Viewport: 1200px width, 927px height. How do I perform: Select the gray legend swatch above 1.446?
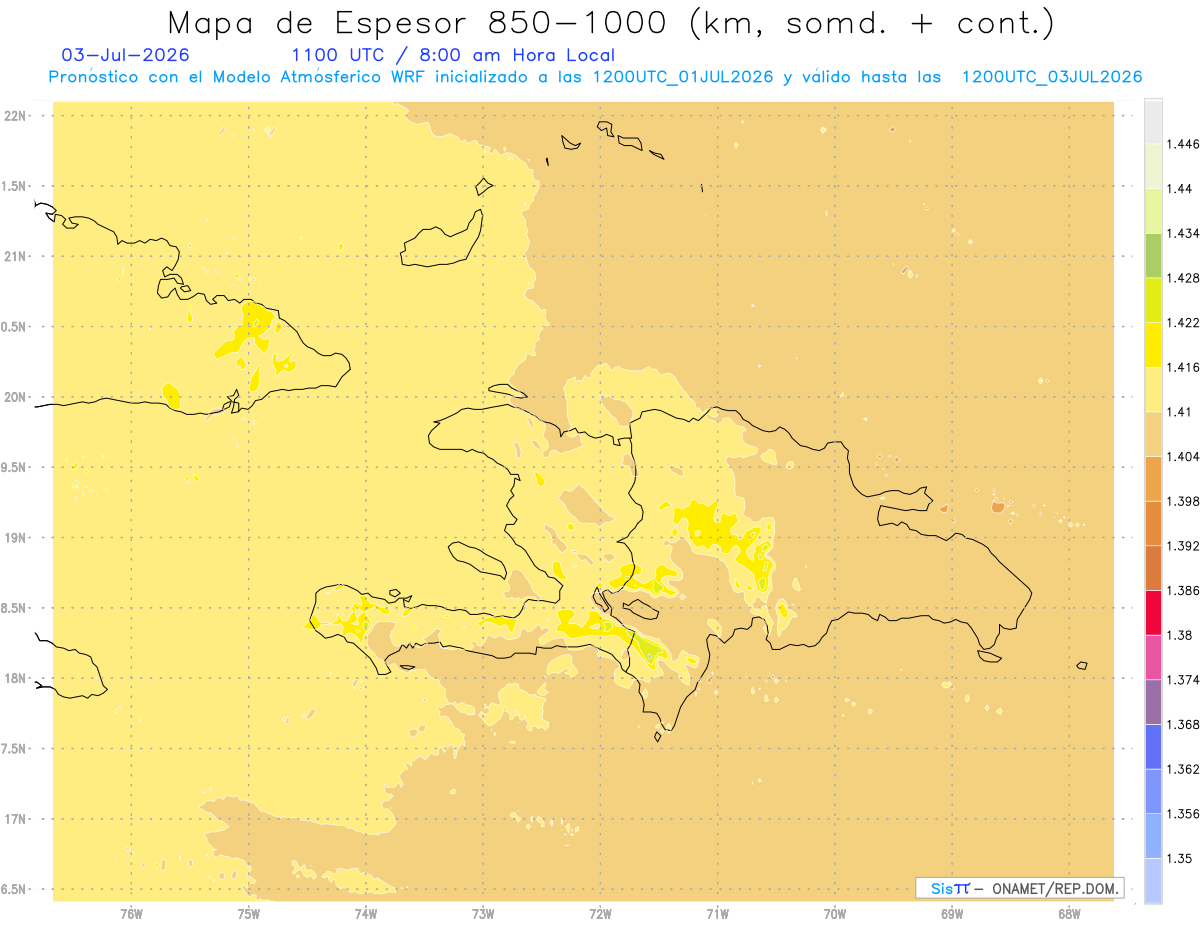[1153, 122]
